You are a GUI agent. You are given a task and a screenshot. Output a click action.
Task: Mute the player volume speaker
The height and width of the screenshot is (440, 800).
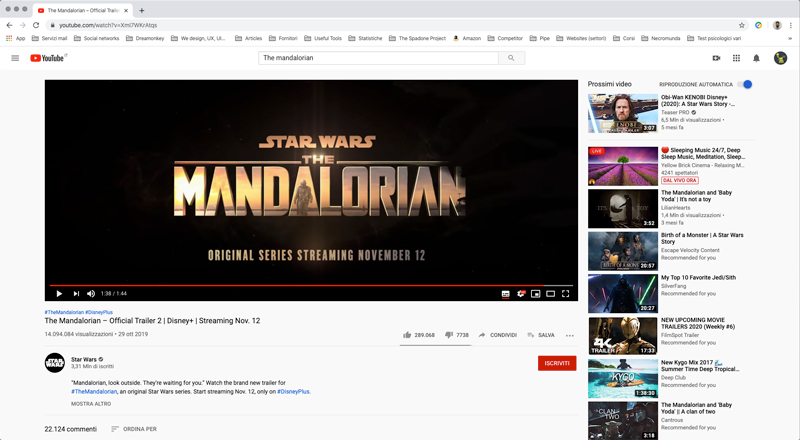tap(91, 294)
